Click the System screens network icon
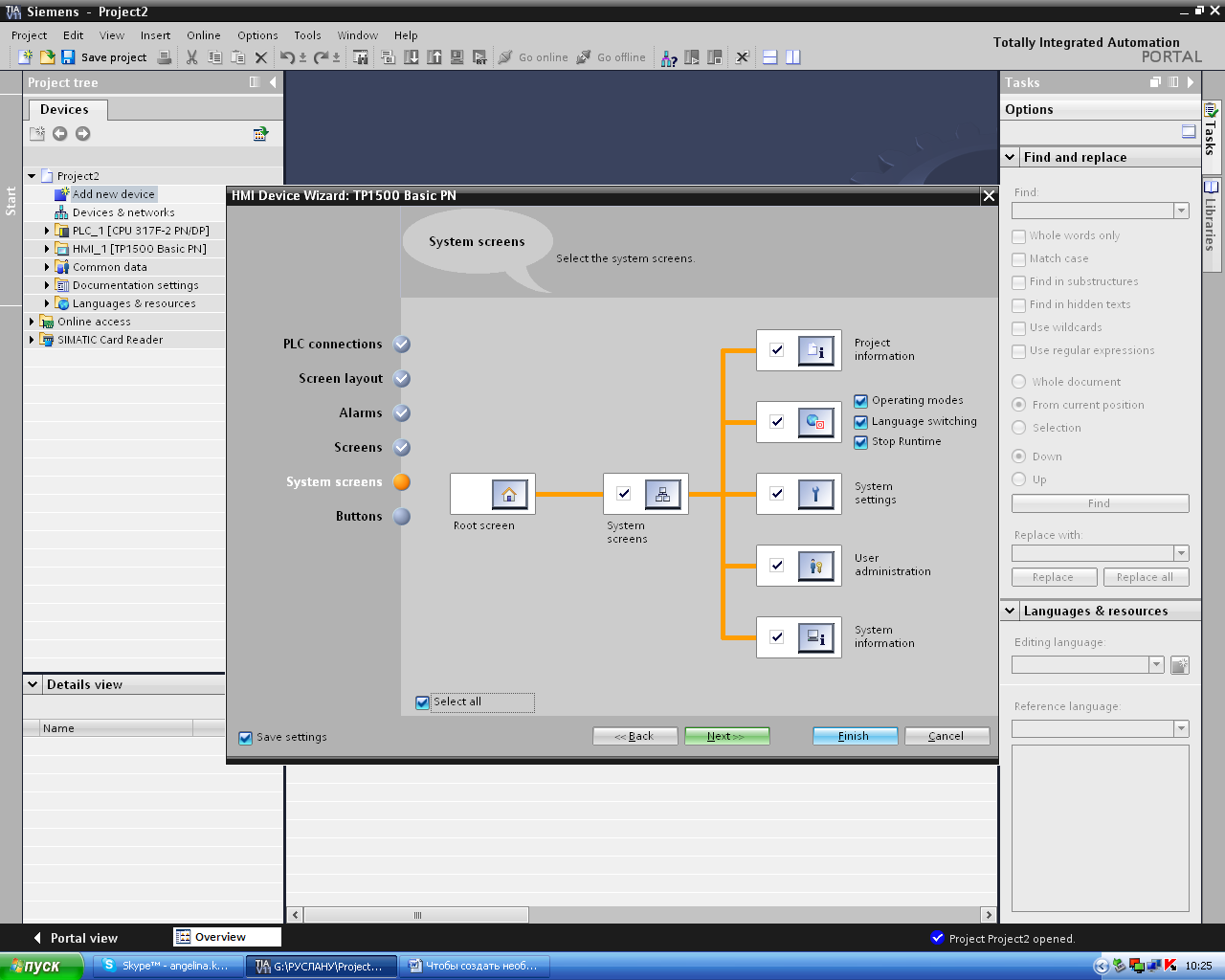Screen dimensions: 1225x980 pos(662,495)
